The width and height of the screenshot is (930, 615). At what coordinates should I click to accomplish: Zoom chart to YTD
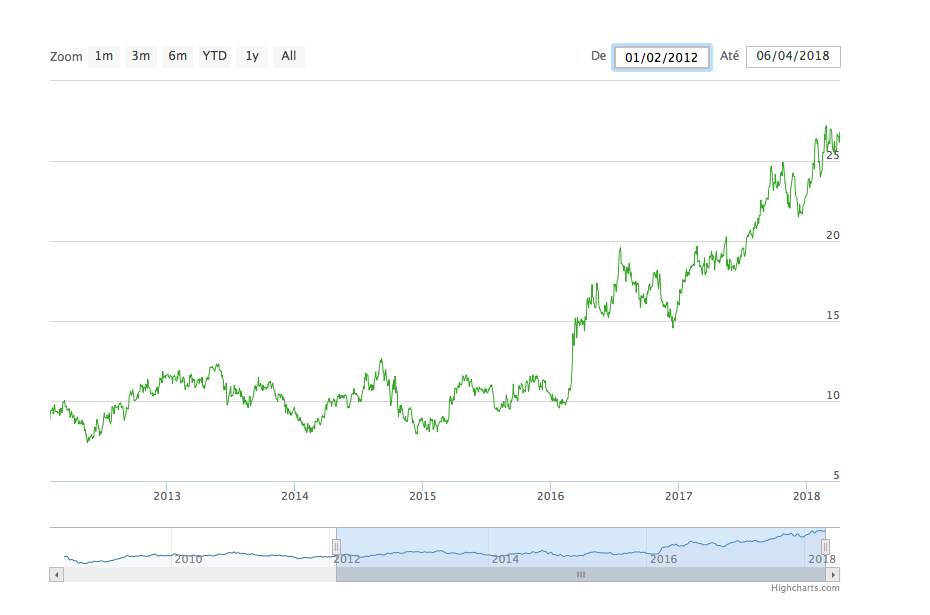(x=214, y=56)
